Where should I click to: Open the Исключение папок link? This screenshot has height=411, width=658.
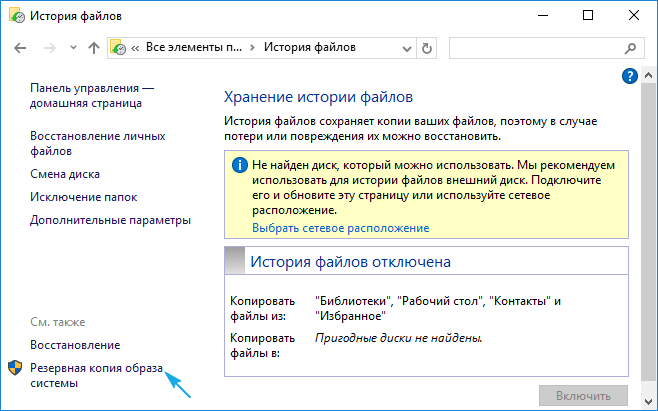(83, 197)
